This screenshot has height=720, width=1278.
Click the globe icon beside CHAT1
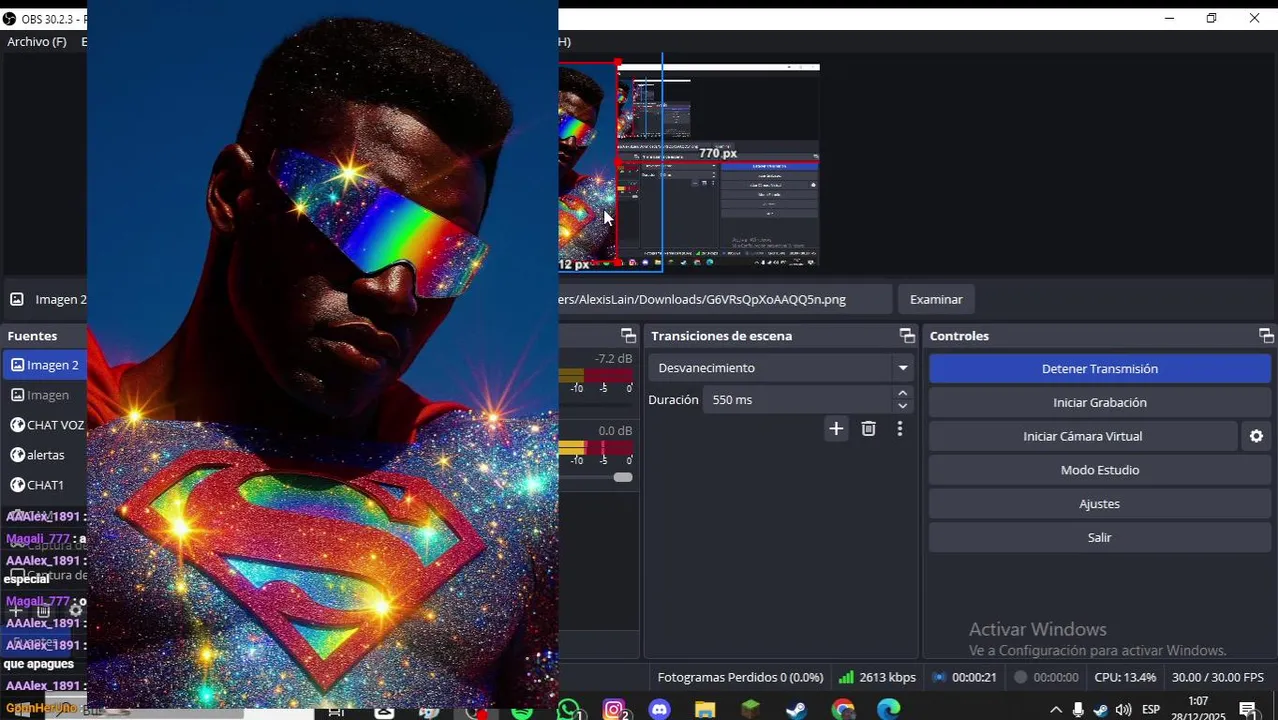coord(17,485)
